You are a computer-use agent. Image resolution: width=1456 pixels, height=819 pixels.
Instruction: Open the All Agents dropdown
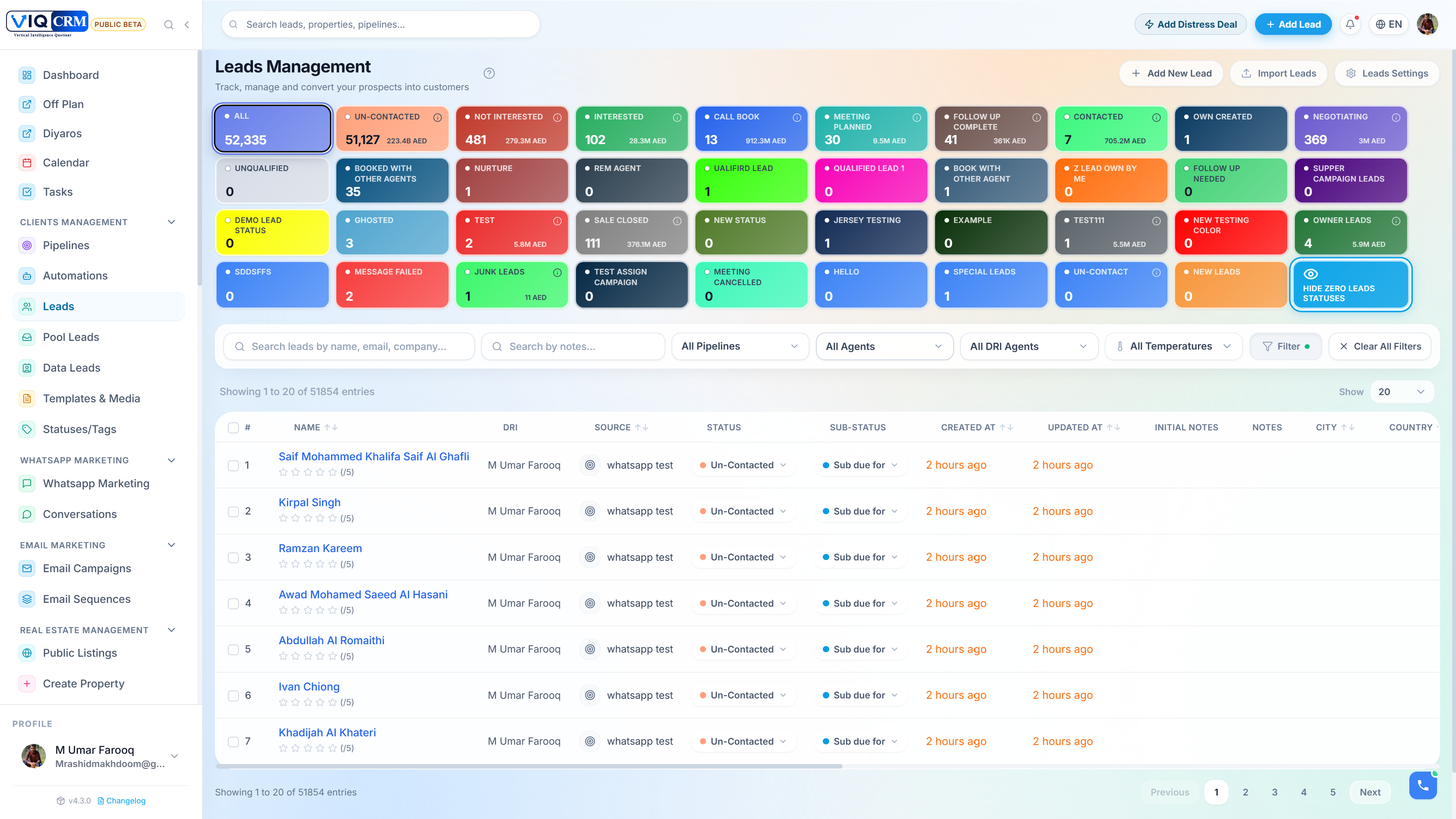tap(884, 347)
